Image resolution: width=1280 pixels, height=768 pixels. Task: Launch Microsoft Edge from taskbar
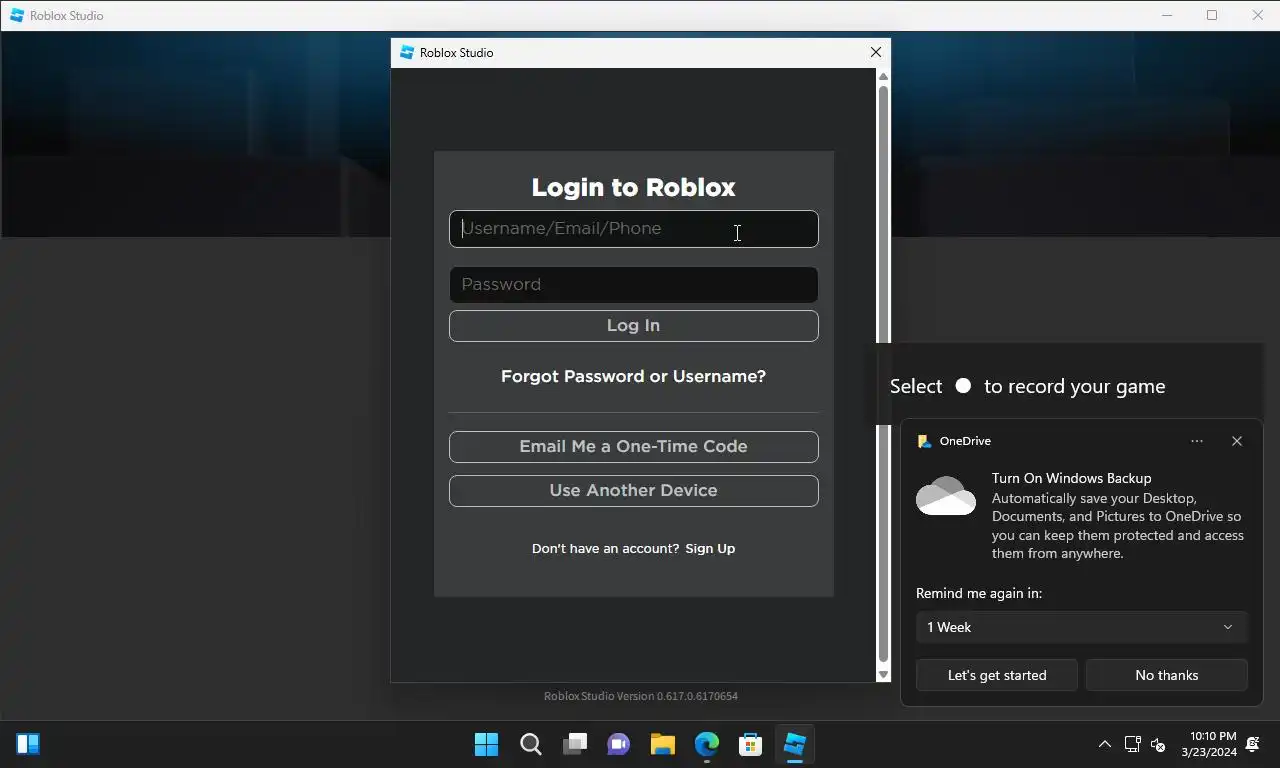click(707, 744)
